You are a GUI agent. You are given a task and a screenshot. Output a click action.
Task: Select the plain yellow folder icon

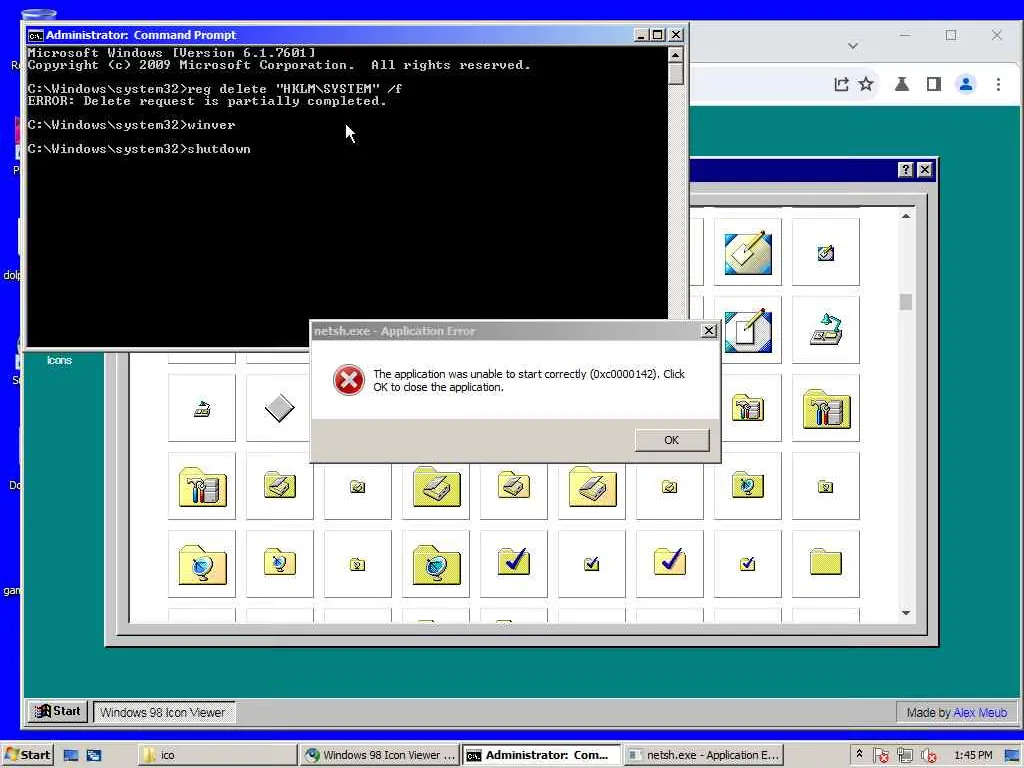pyautogui.click(x=825, y=564)
